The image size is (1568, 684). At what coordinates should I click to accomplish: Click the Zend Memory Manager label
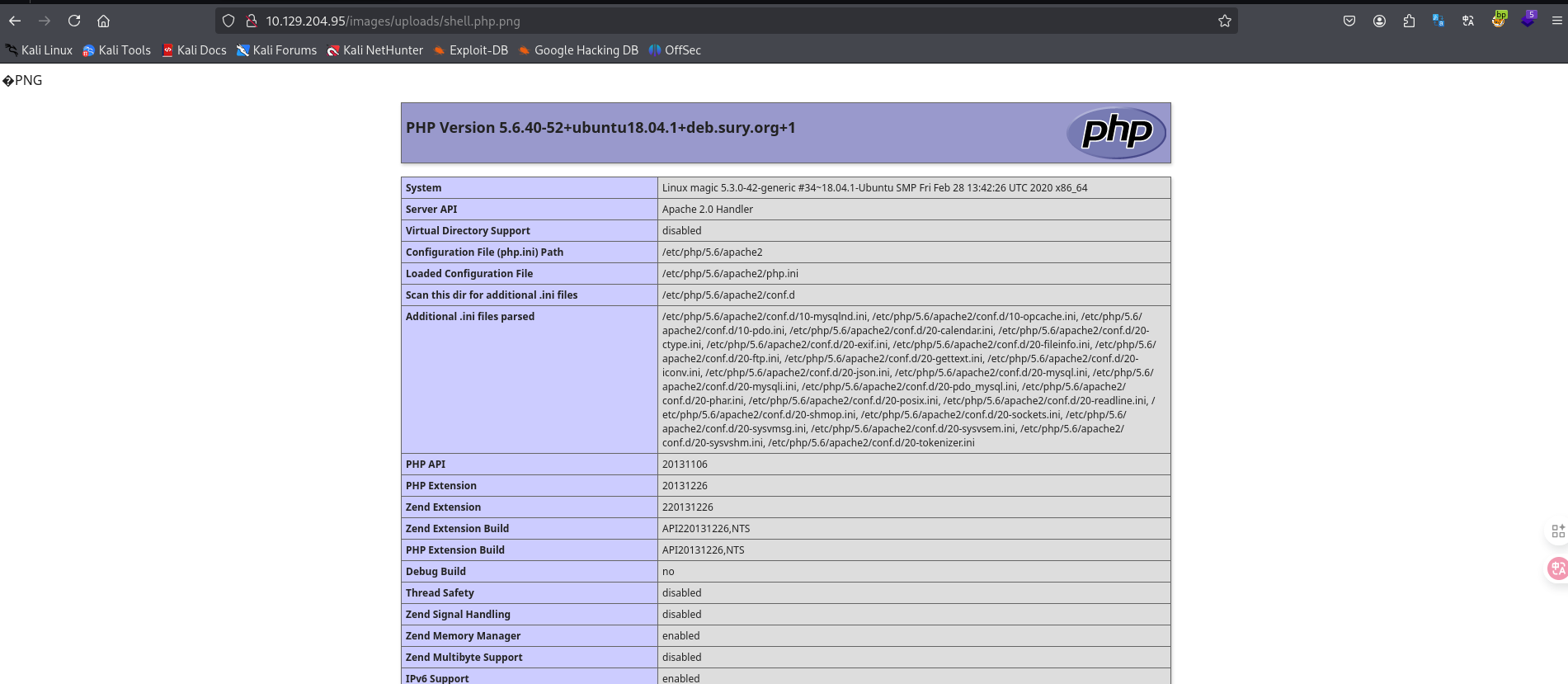click(463, 636)
